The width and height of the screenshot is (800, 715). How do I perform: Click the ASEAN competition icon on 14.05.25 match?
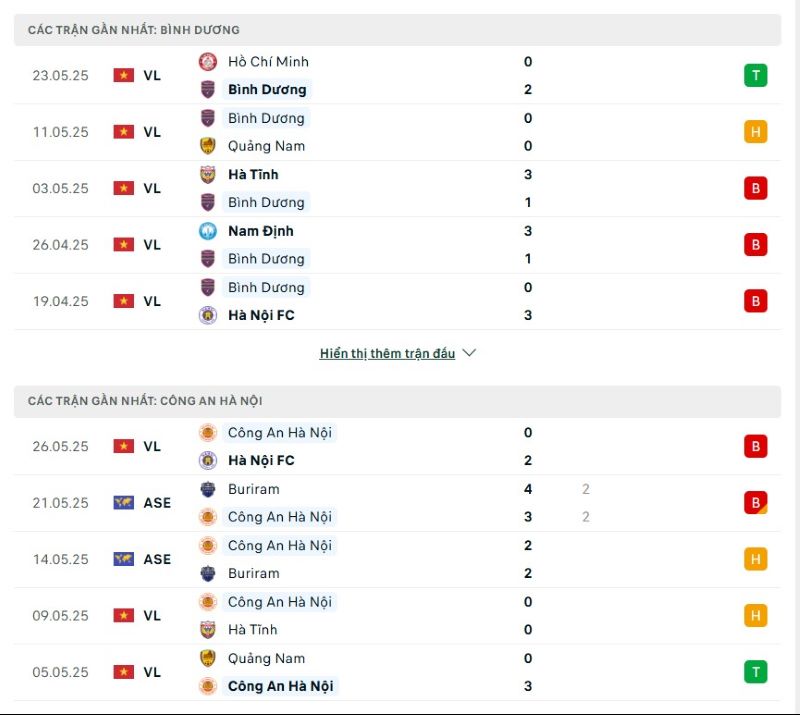point(123,559)
